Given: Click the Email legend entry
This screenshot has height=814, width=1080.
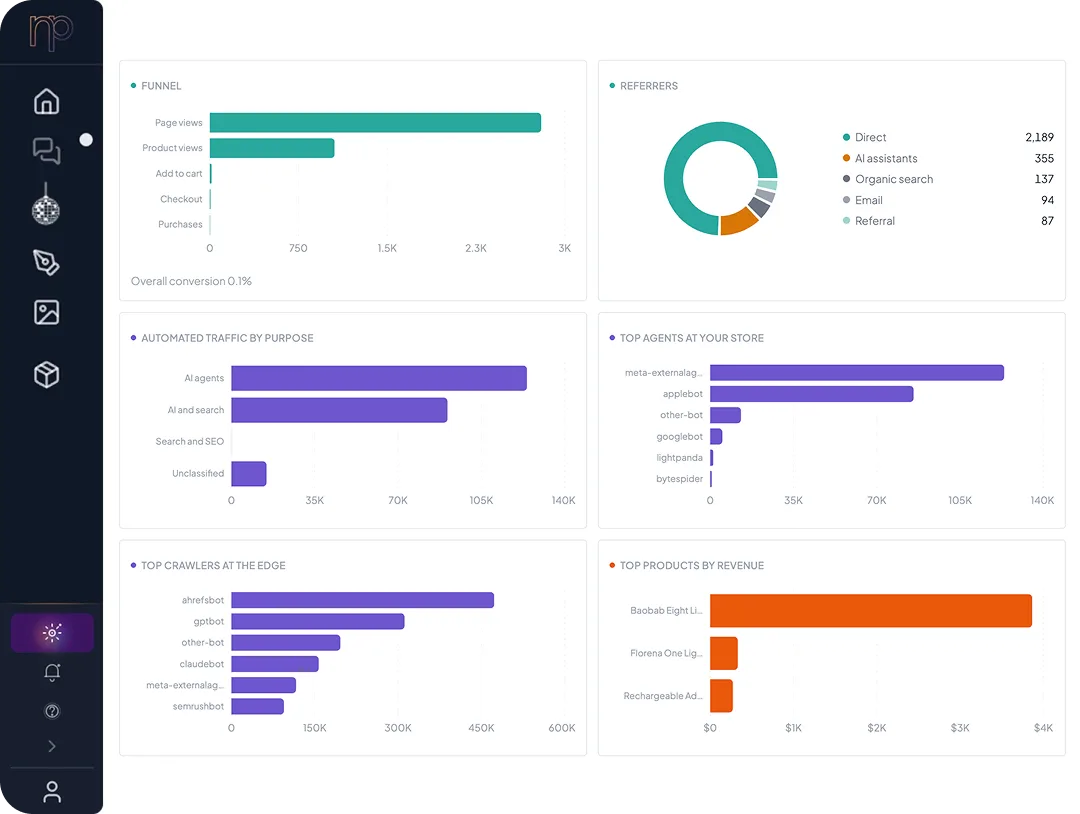Looking at the screenshot, I should coord(869,200).
